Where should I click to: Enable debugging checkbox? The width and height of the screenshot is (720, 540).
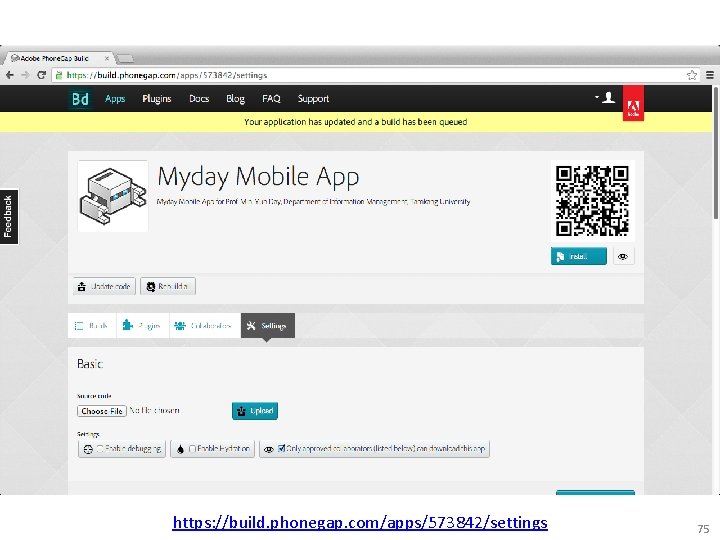coord(100,449)
